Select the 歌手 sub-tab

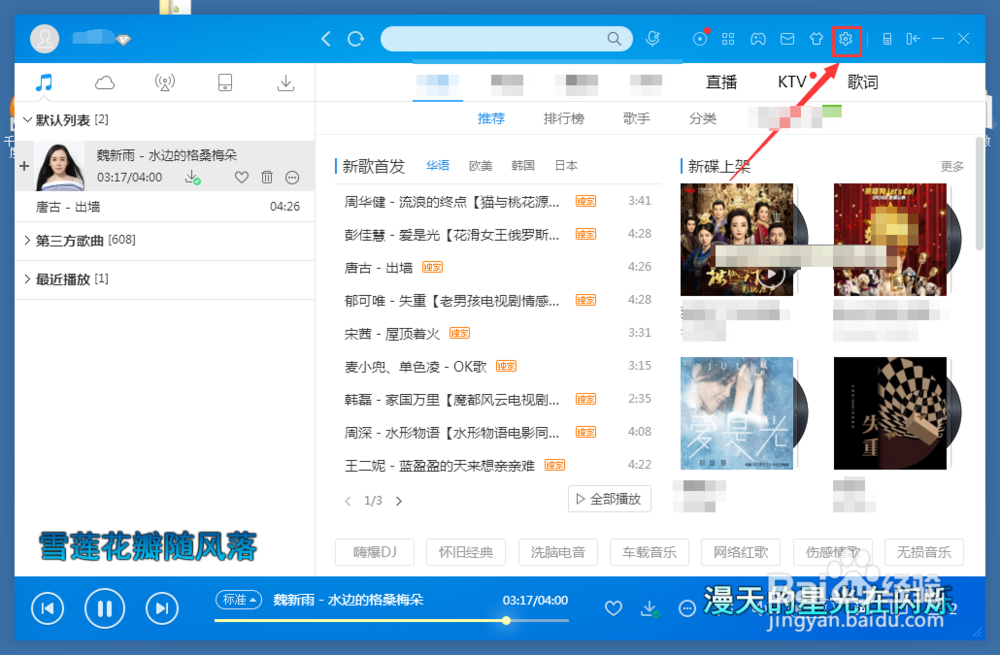(636, 119)
